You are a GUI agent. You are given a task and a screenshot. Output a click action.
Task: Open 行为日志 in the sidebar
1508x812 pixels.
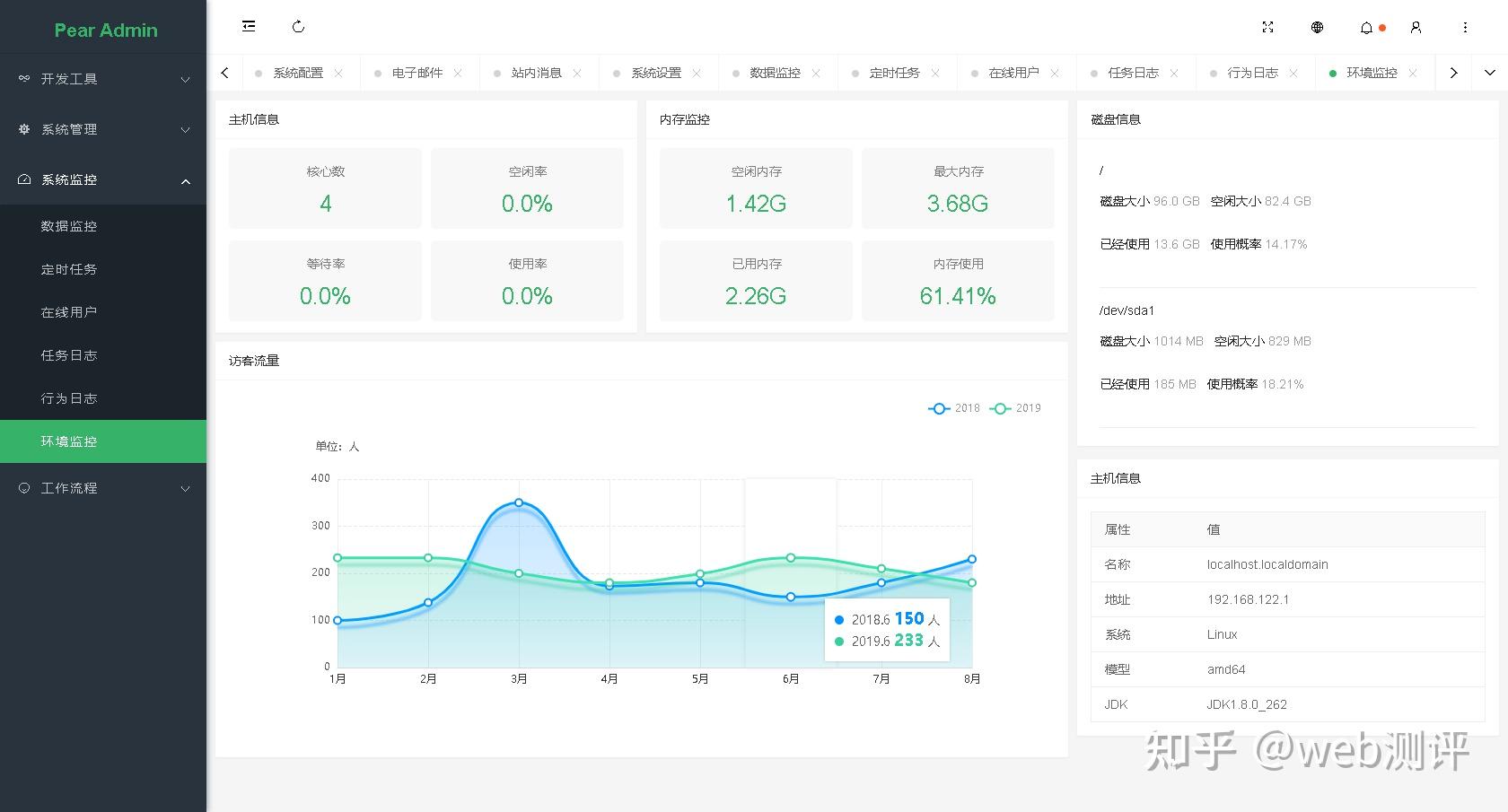click(103, 398)
